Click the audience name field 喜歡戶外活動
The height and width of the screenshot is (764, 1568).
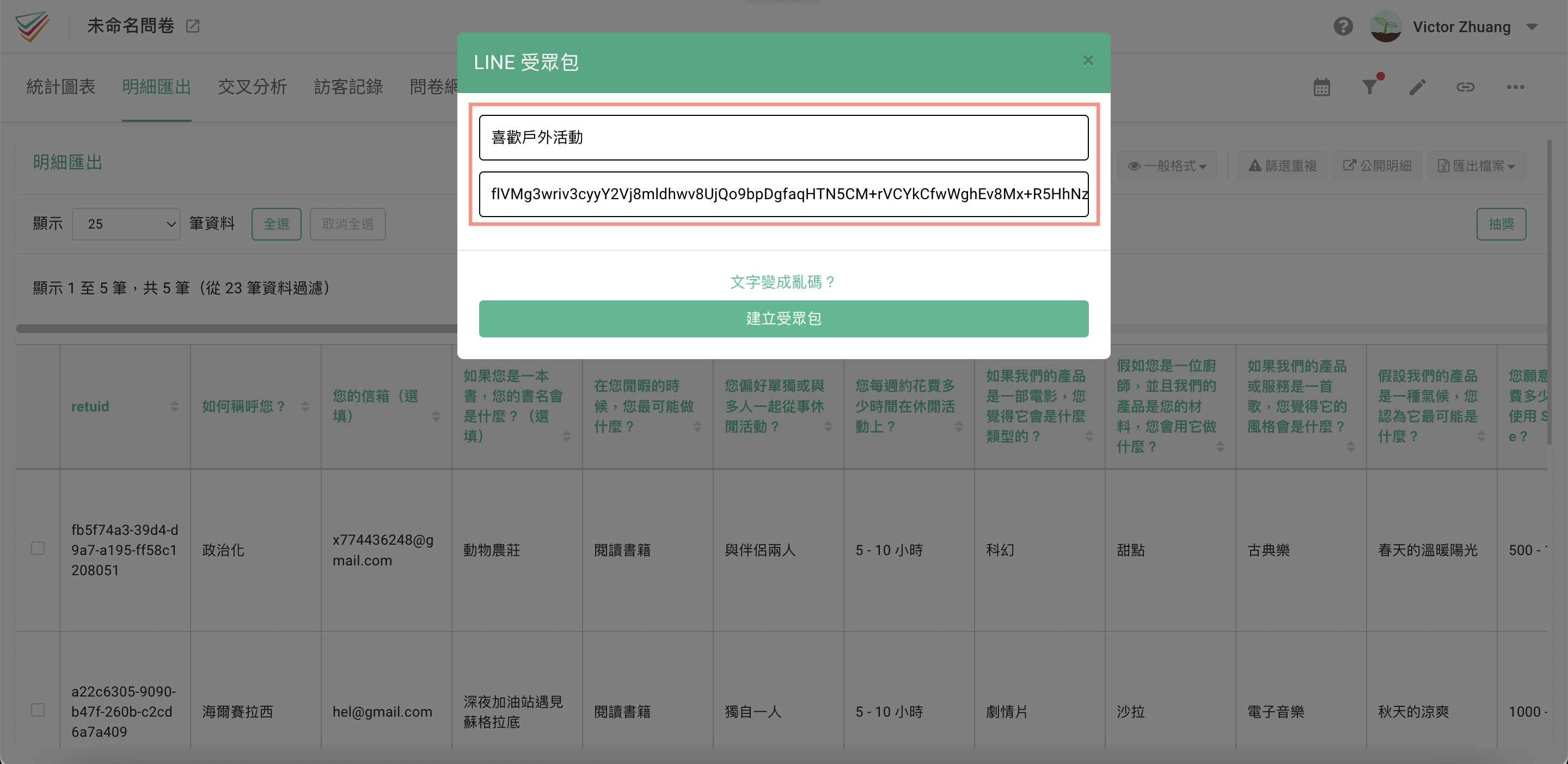783,138
